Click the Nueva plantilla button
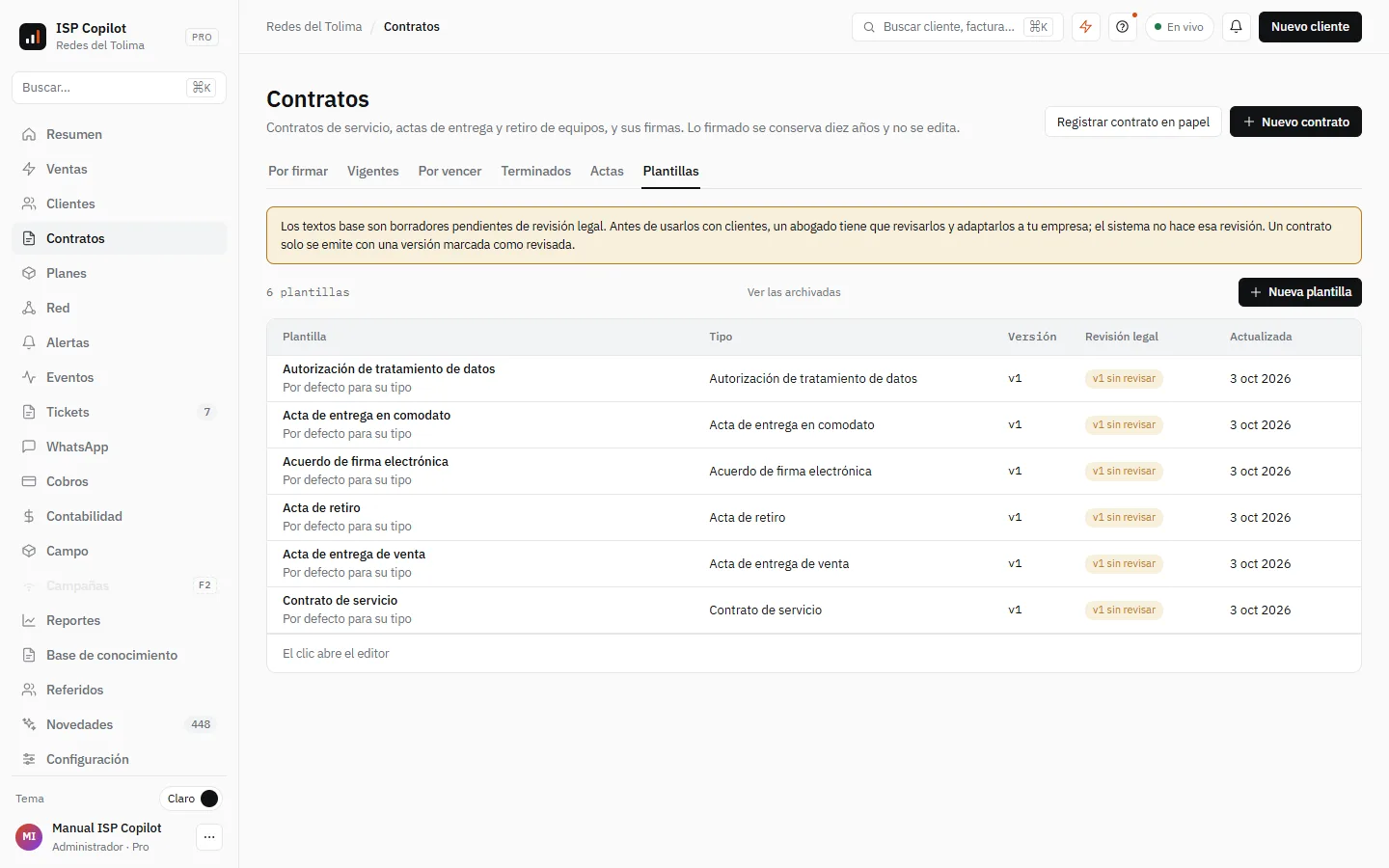This screenshot has width=1389, height=868. point(1300,292)
